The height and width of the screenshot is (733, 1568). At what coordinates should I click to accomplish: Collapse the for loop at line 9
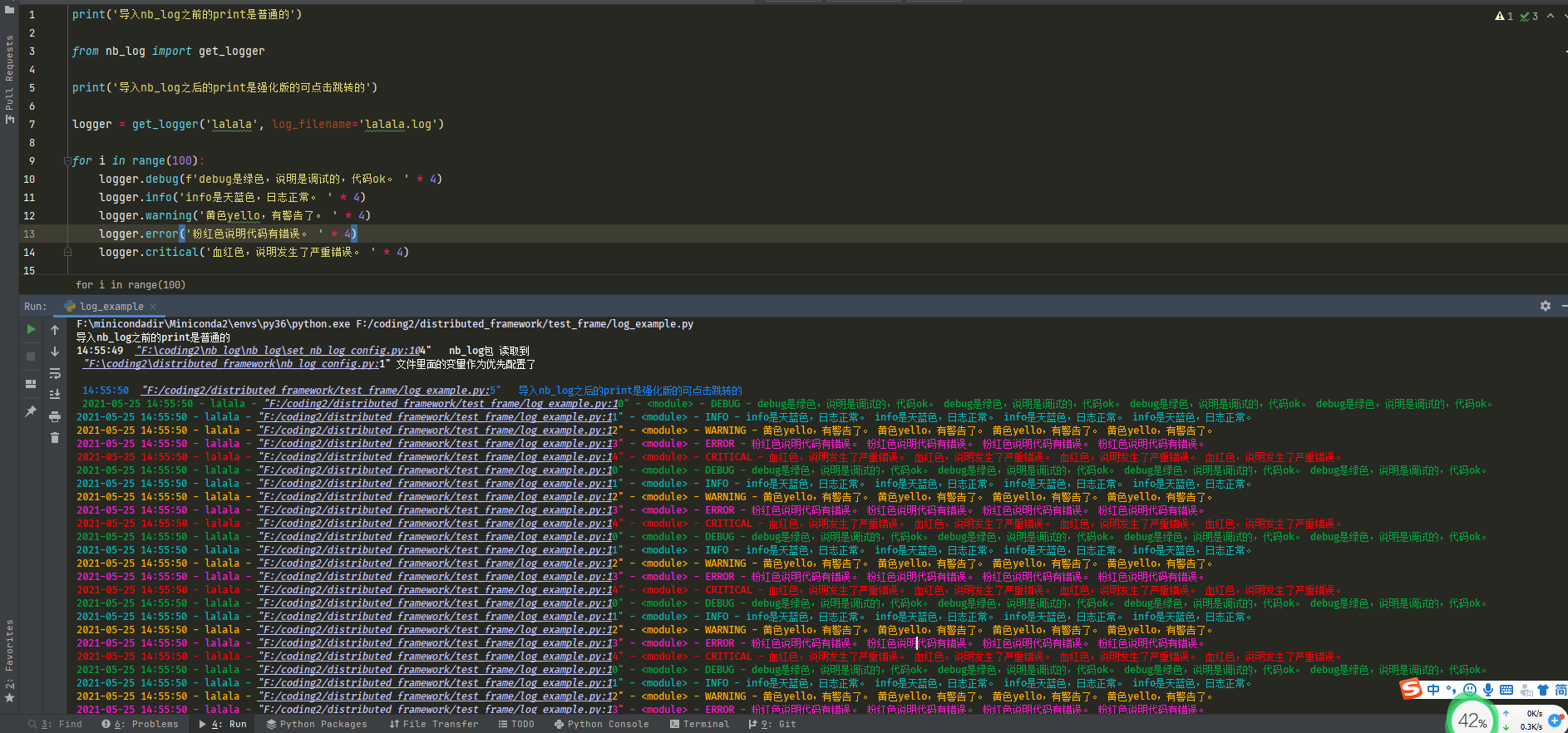[67, 161]
